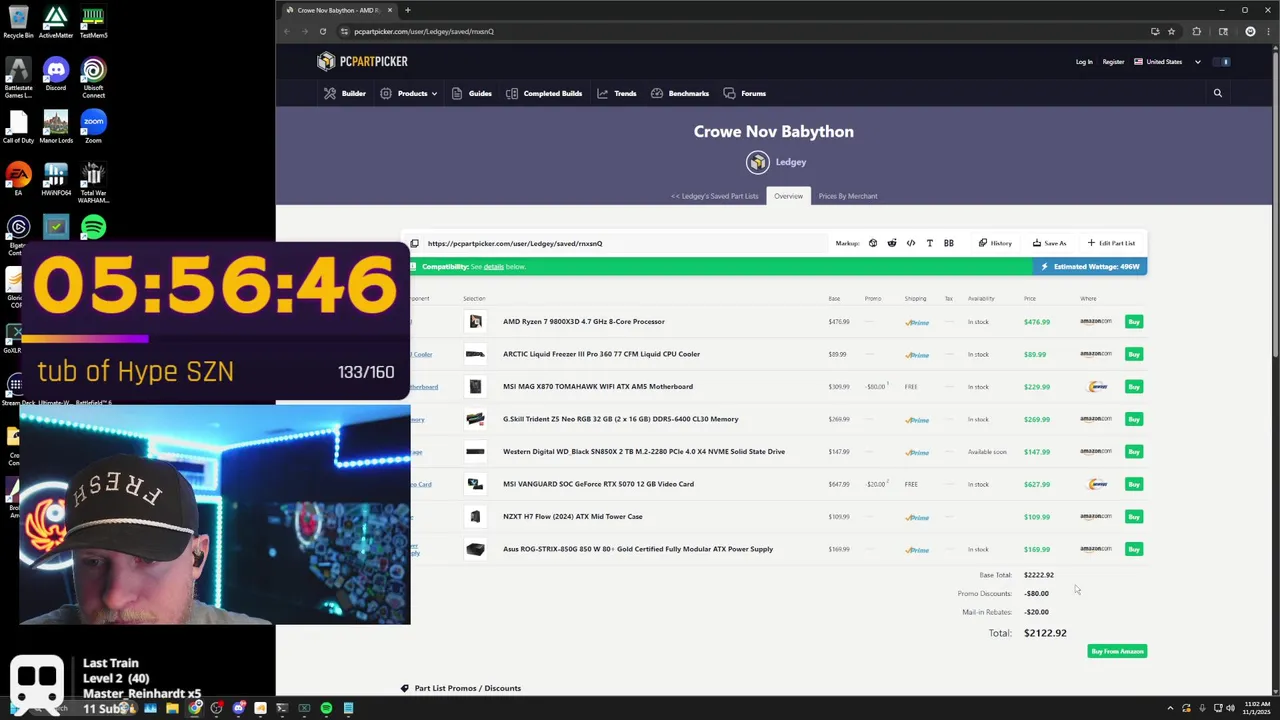Screen dimensions: 1280x720
Task: Open Benchmarks nav item
Action: point(680,93)
